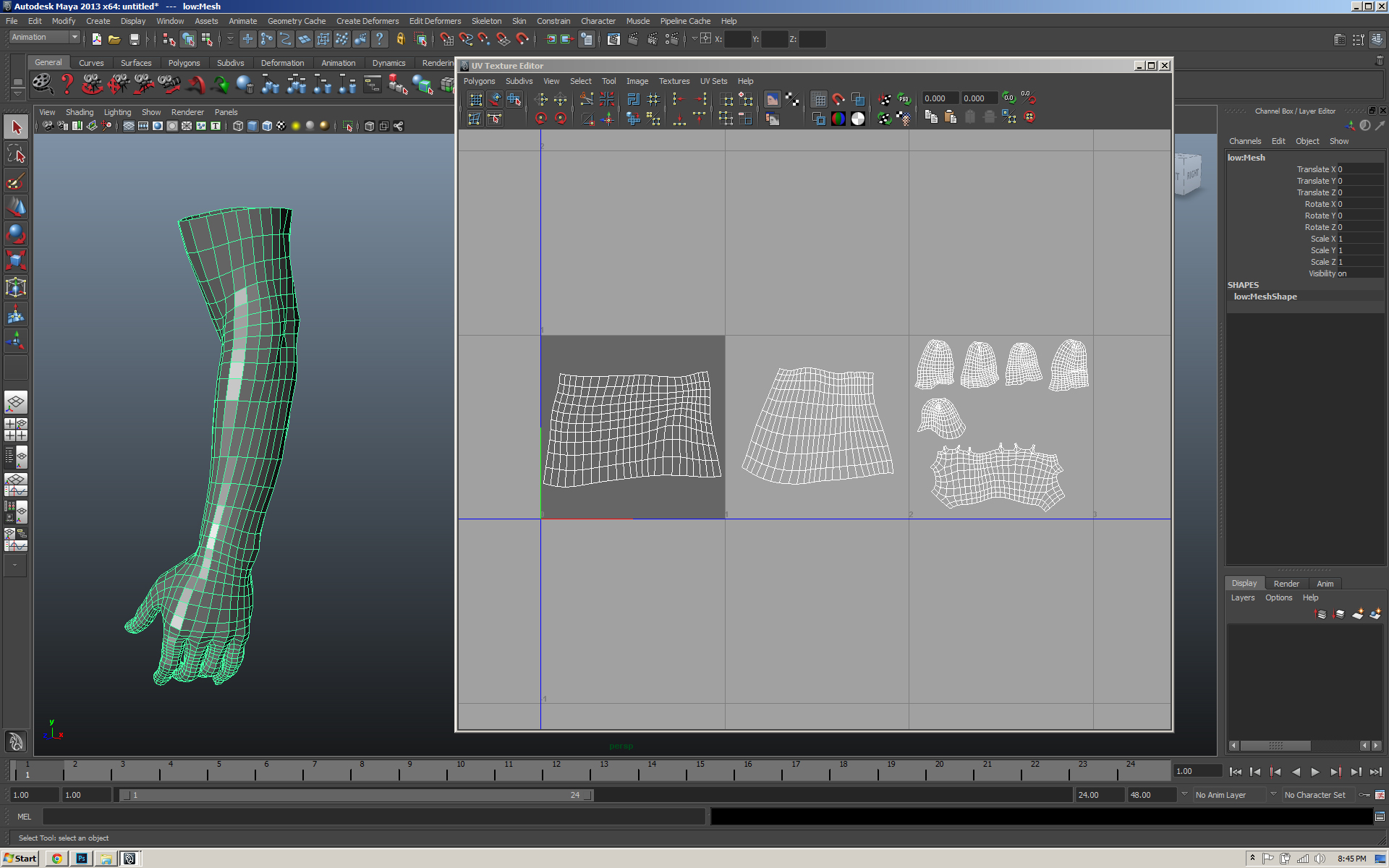Open a scene with the folder icon
This screenshot has width=1389, height=868.
click(x=114, y=39)
